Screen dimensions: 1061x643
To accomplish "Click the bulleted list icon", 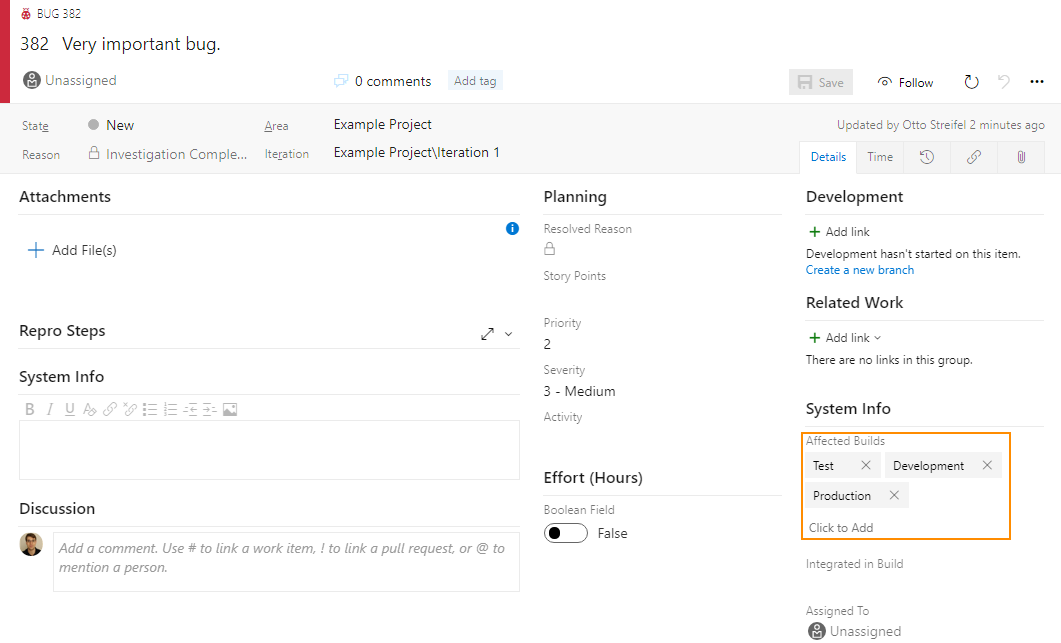I will pos(150,409).
